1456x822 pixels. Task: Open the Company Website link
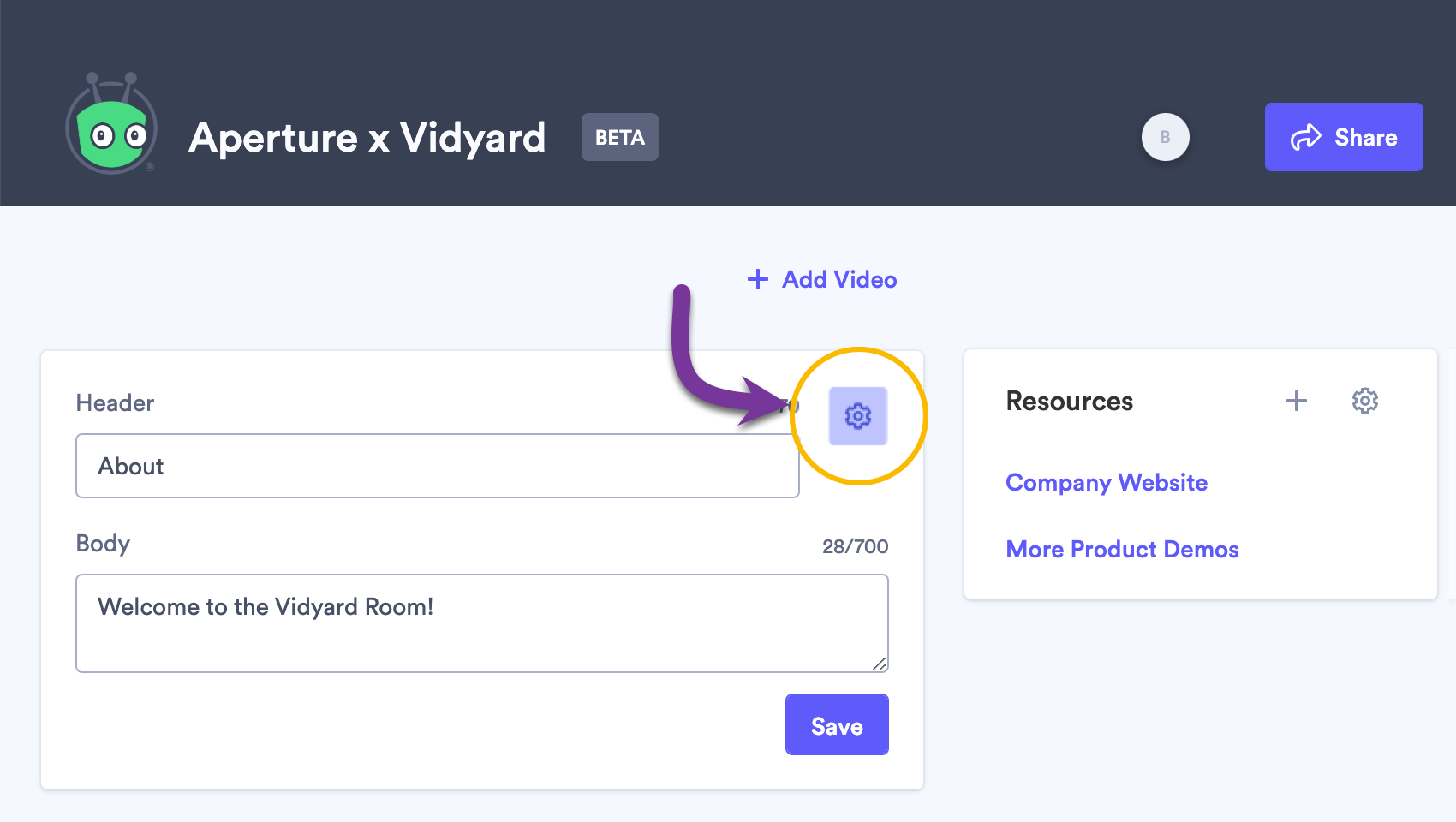(1107, 483)
